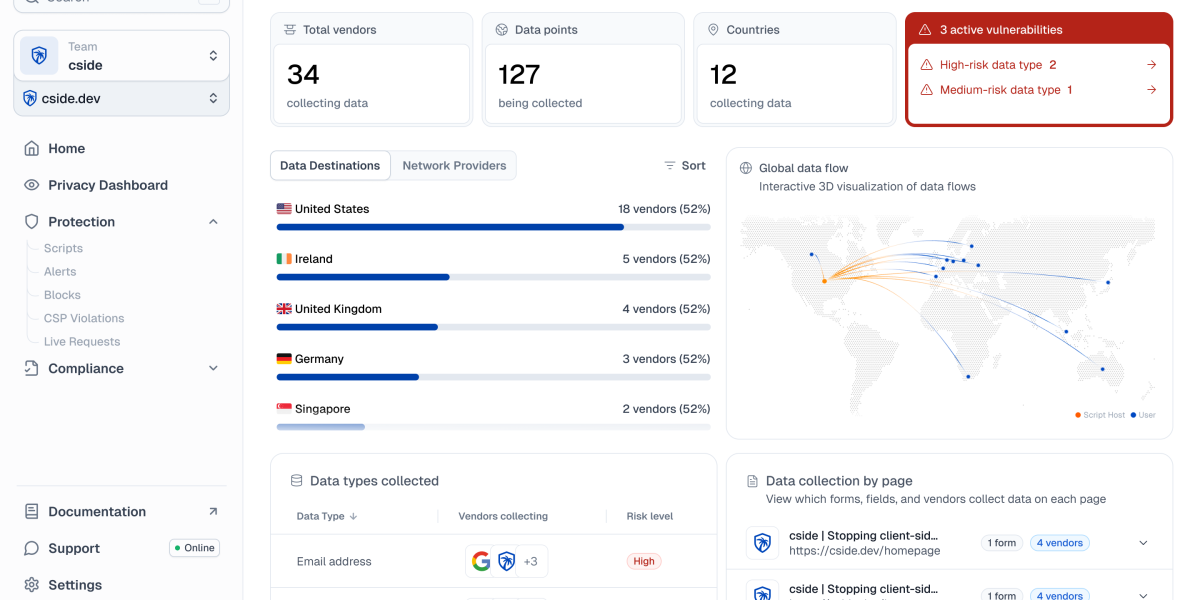The height and width of the screenshot is (600, 1200).
Task: Collapse the Protection section
Action: (x=212, y=221)
